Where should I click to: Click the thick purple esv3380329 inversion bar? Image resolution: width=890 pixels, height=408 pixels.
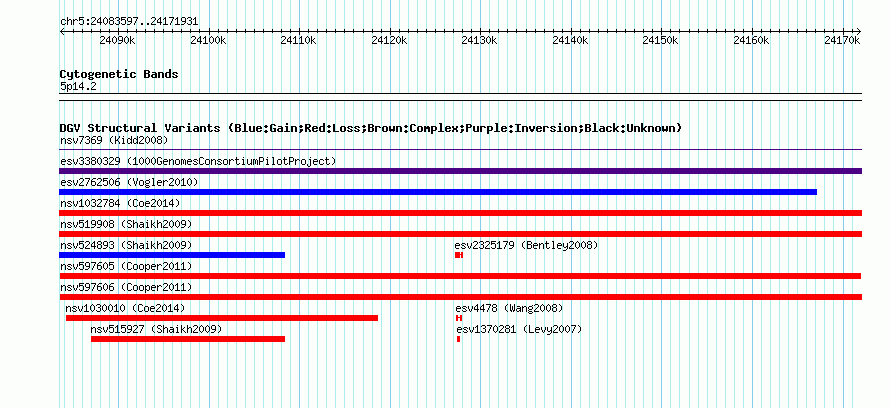tap(460, 171)
